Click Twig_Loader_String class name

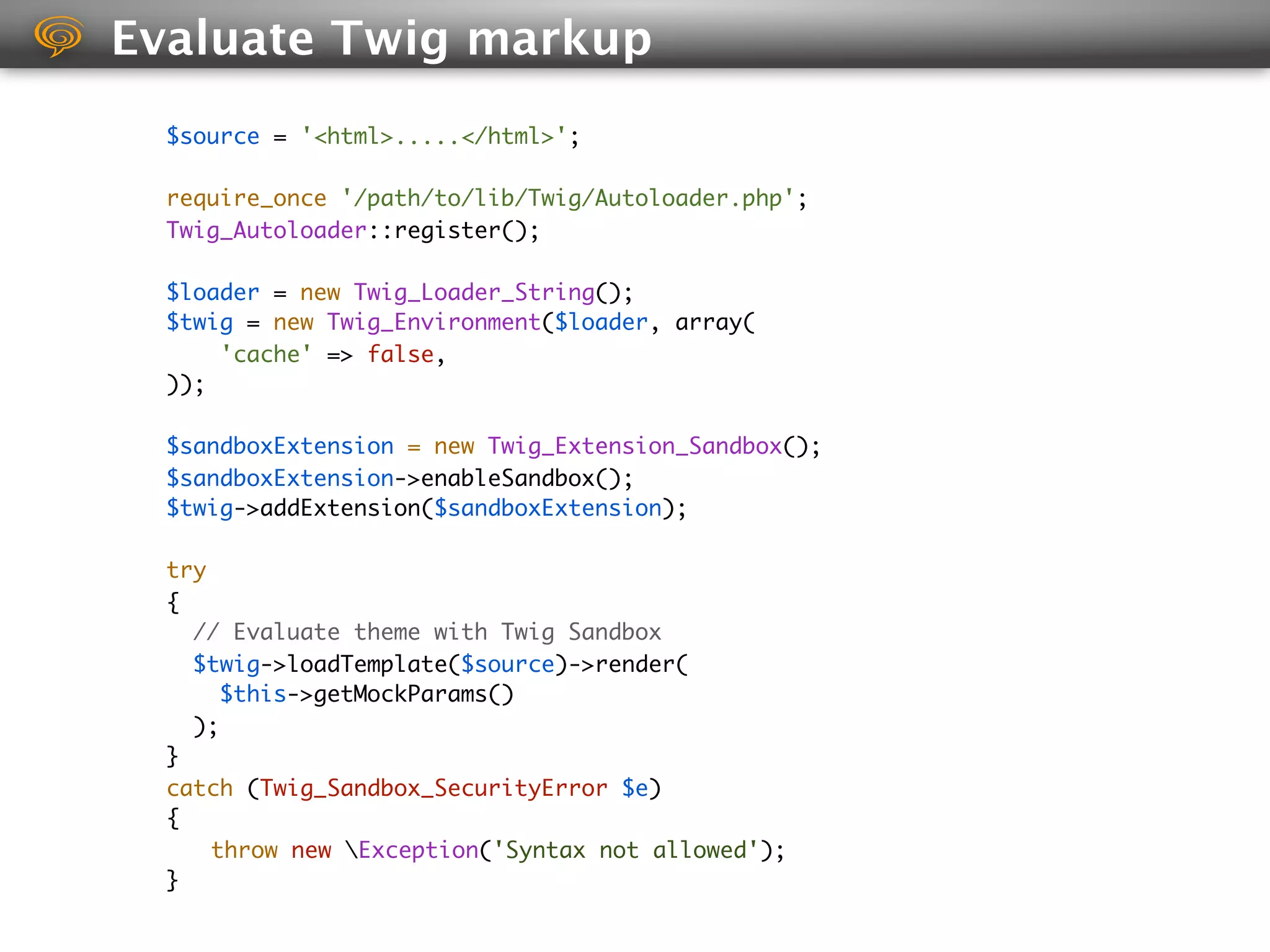[474, 292]
